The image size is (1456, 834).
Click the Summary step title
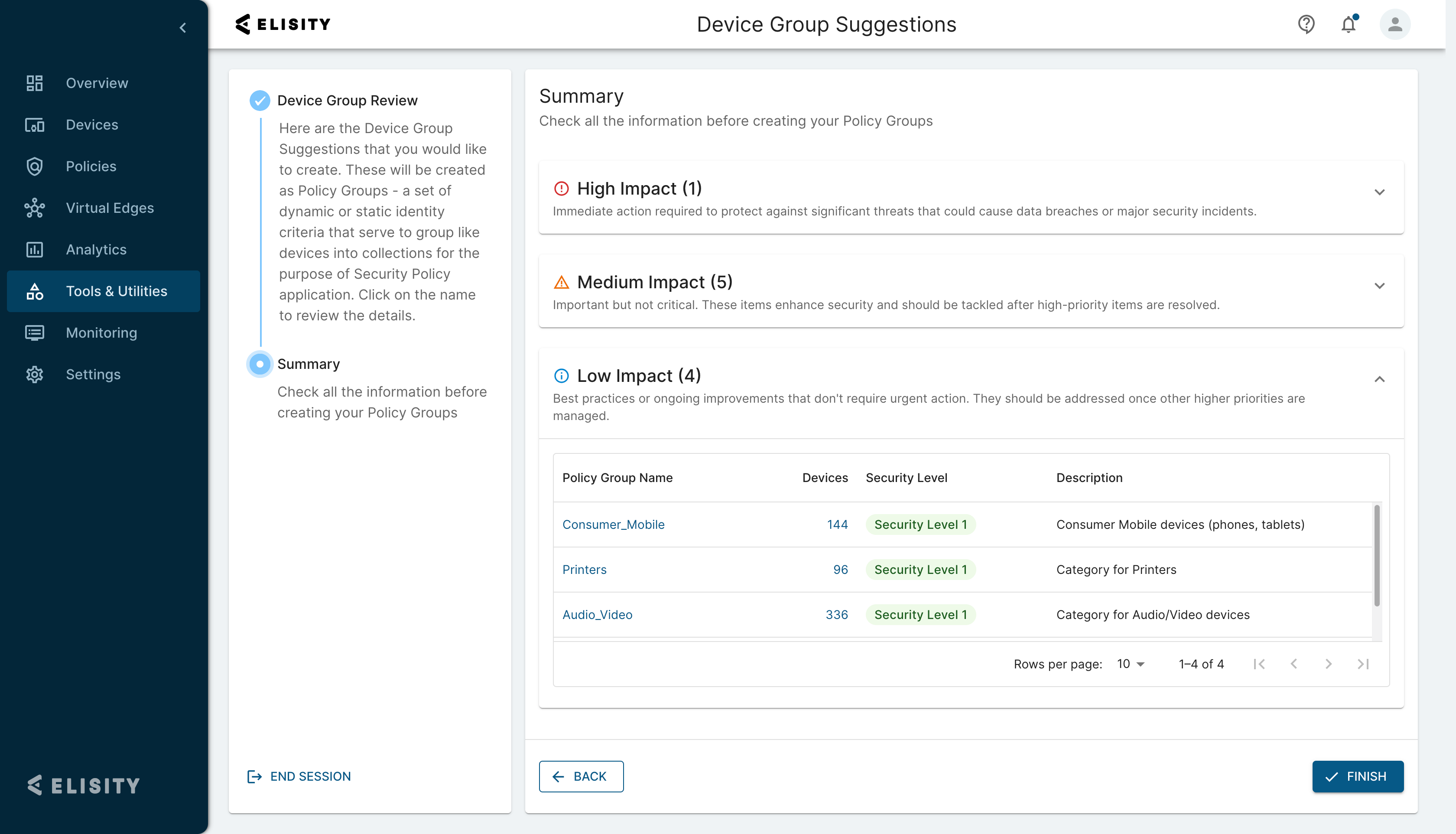(309, 364)
